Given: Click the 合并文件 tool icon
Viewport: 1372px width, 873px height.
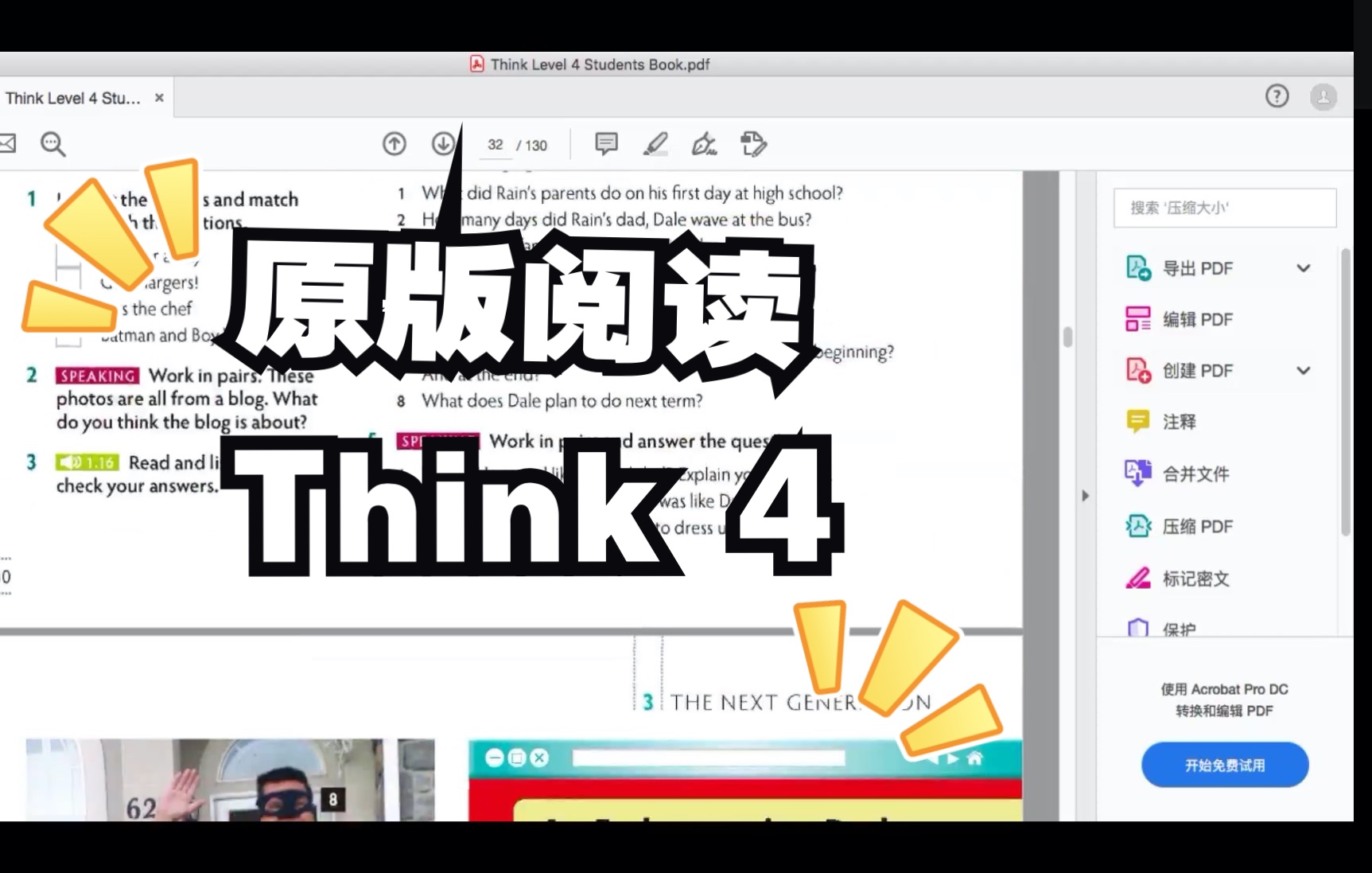Looking at the screenshot, I should tap(1138, 474).
